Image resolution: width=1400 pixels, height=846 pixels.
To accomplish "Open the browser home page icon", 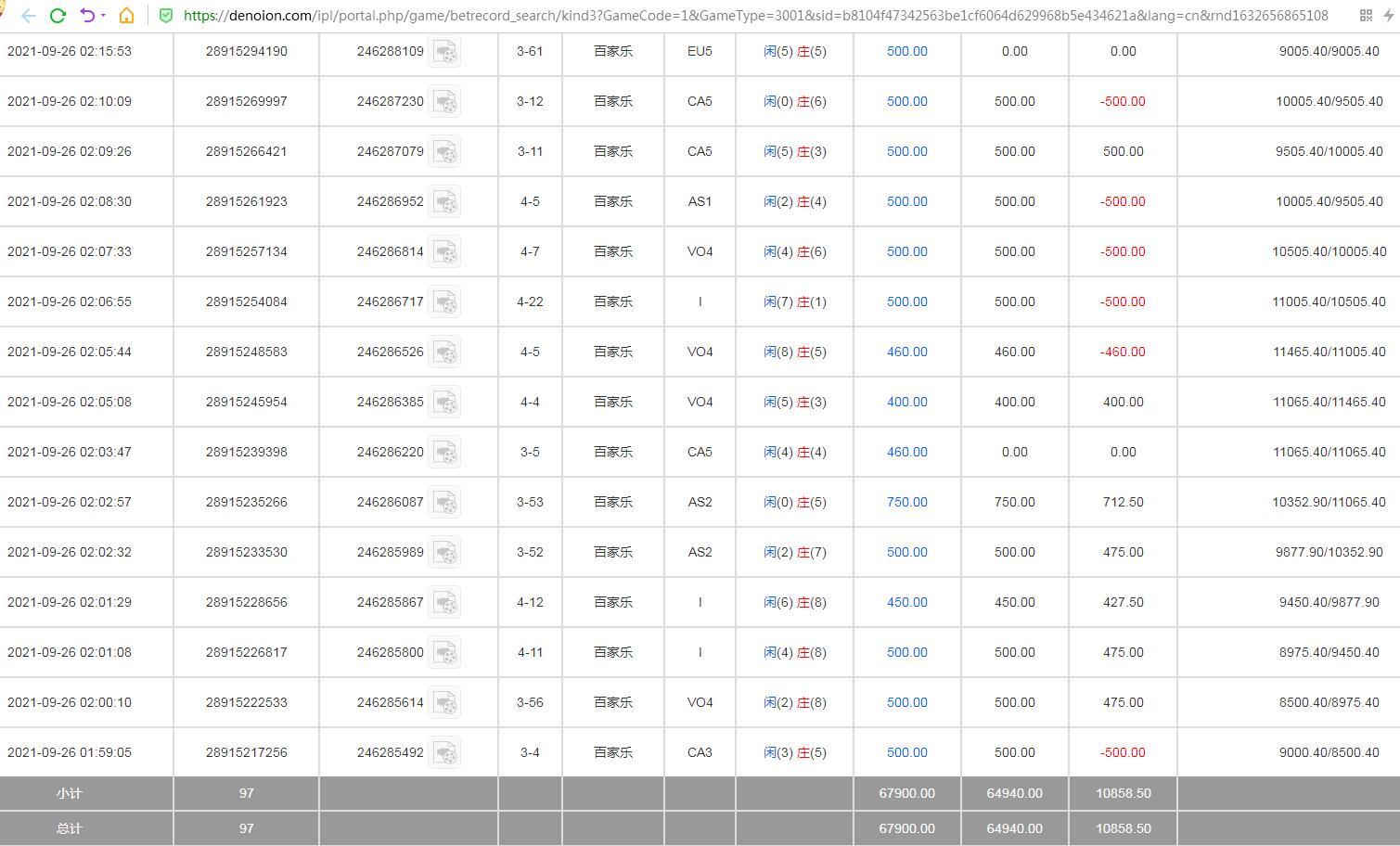I will 127,16.
